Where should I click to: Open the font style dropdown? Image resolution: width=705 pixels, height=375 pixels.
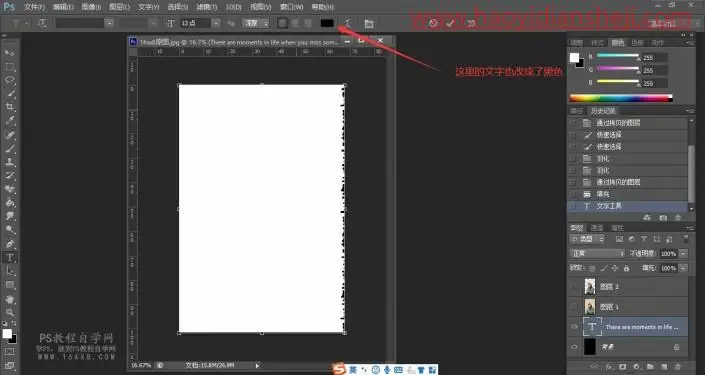click(154, 23)
